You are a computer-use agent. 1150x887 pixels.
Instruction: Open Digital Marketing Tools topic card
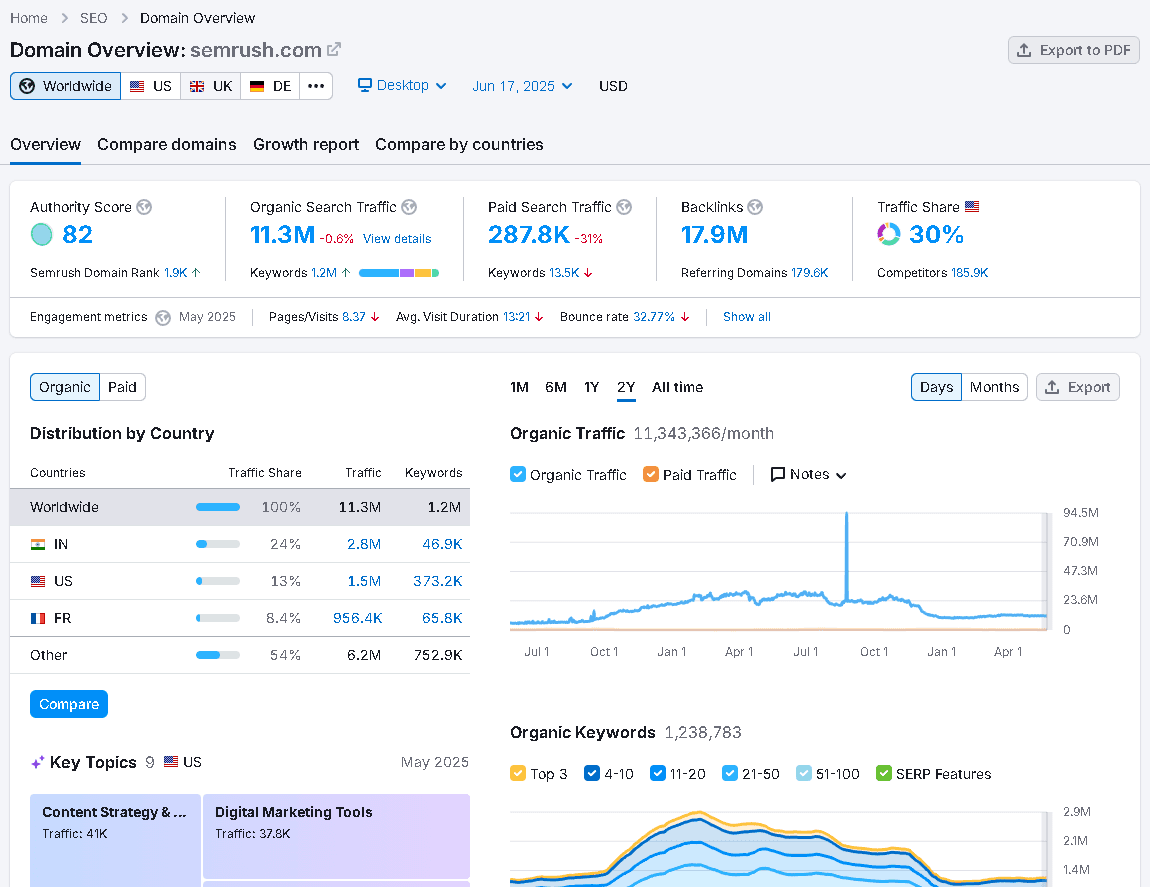click(336, 836)
